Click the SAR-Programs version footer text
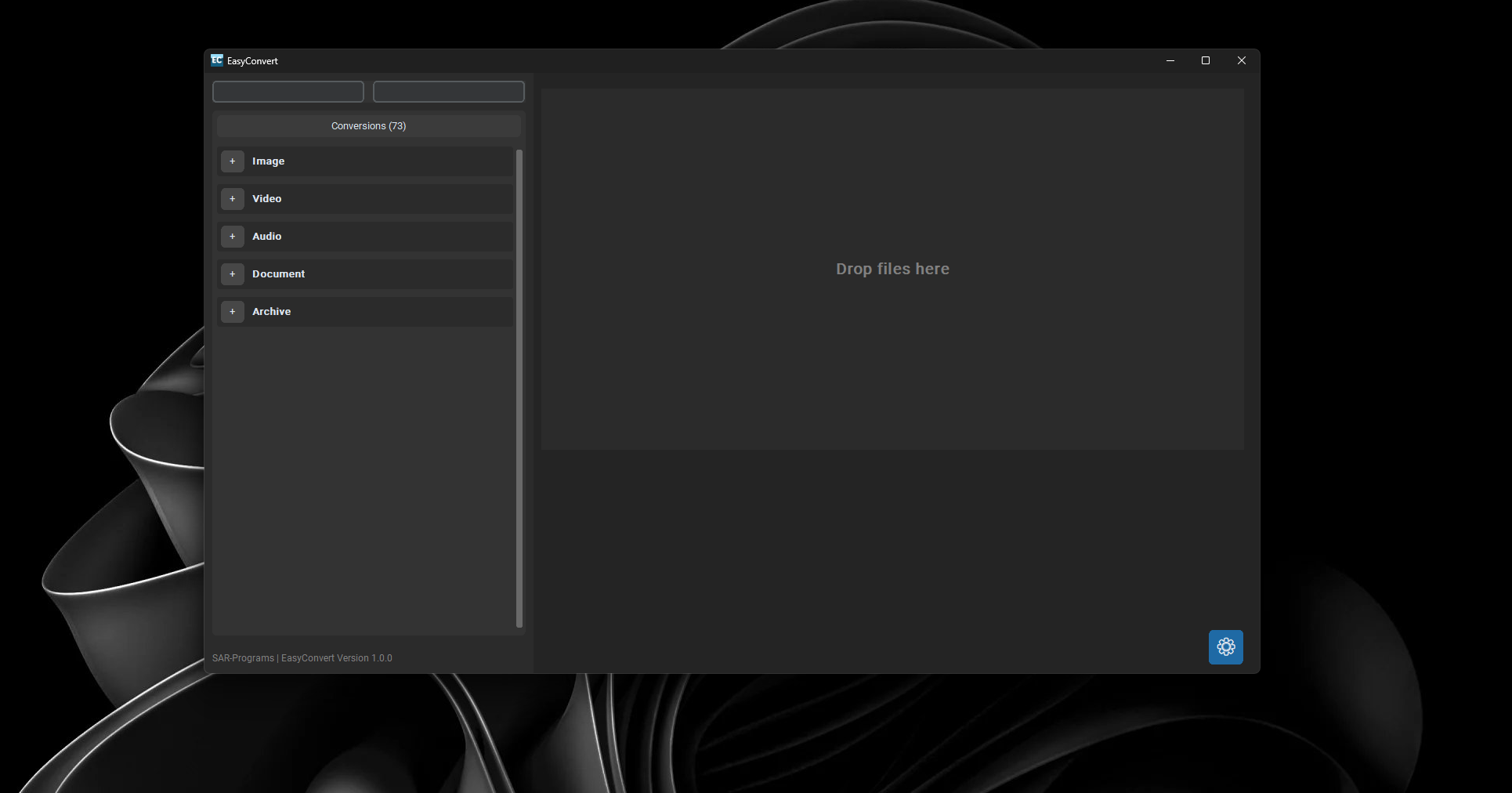Viewport: 1512px width, 793px height. [x=302, y=658]
